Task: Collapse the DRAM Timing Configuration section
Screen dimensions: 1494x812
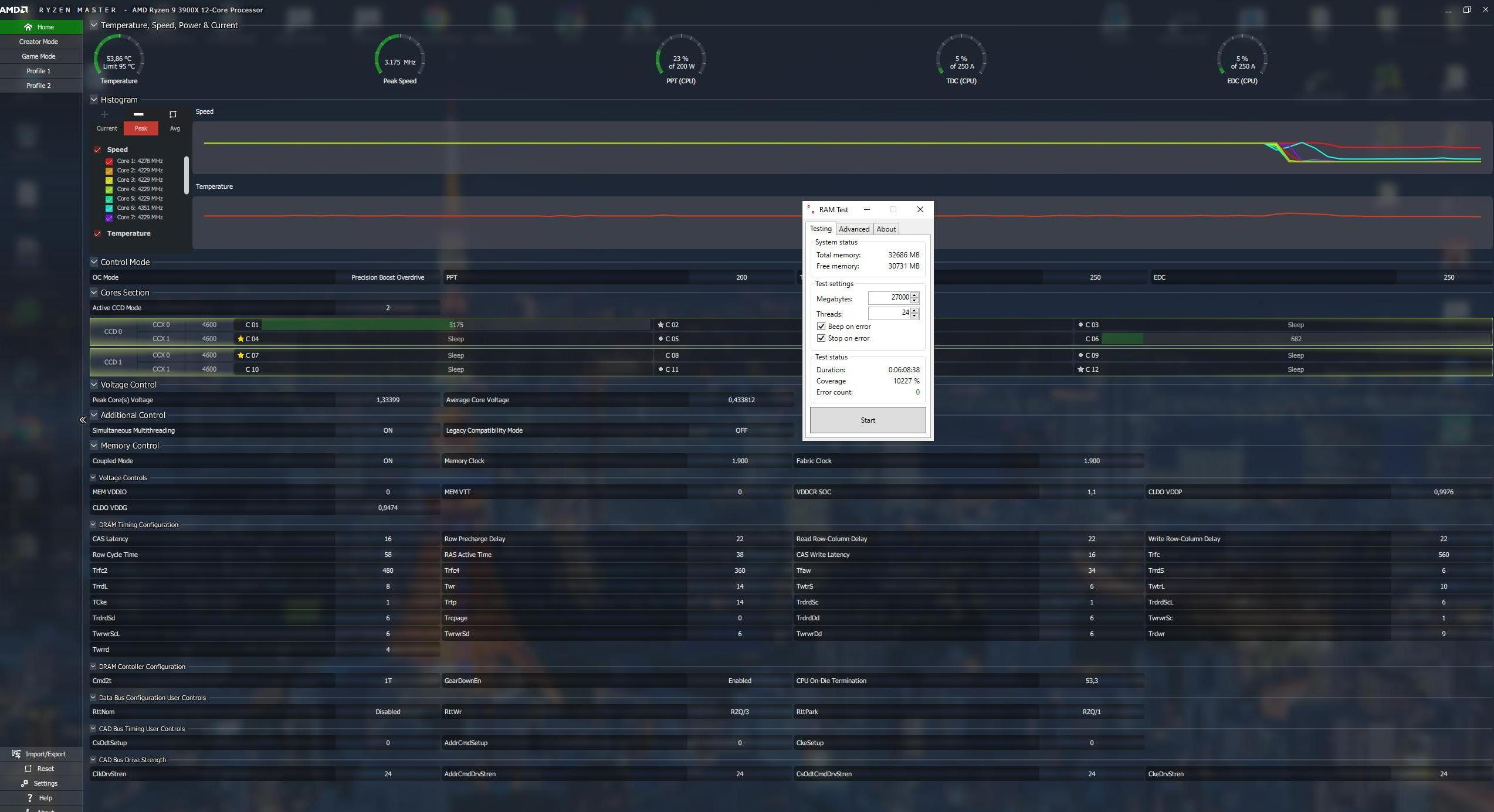Action: (x=93, y=525)
